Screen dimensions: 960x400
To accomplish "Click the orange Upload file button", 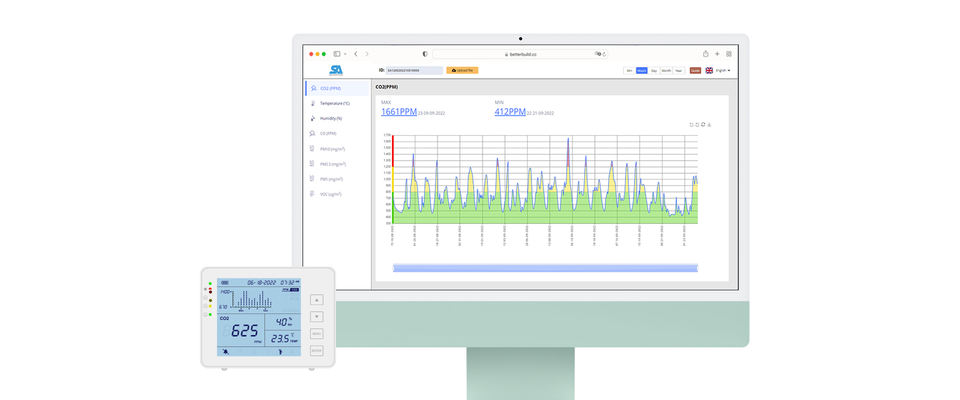I will point(462,70).
